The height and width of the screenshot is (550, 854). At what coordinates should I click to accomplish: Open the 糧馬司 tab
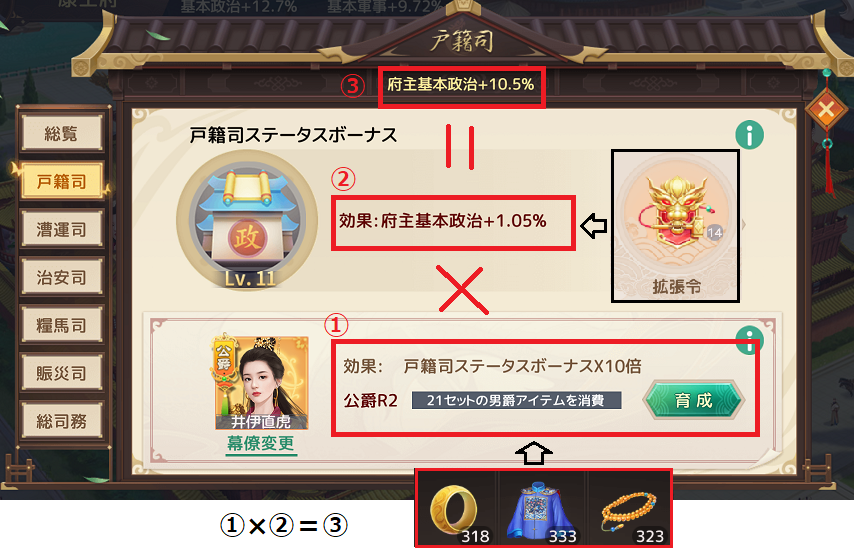[x=62, y=325]
